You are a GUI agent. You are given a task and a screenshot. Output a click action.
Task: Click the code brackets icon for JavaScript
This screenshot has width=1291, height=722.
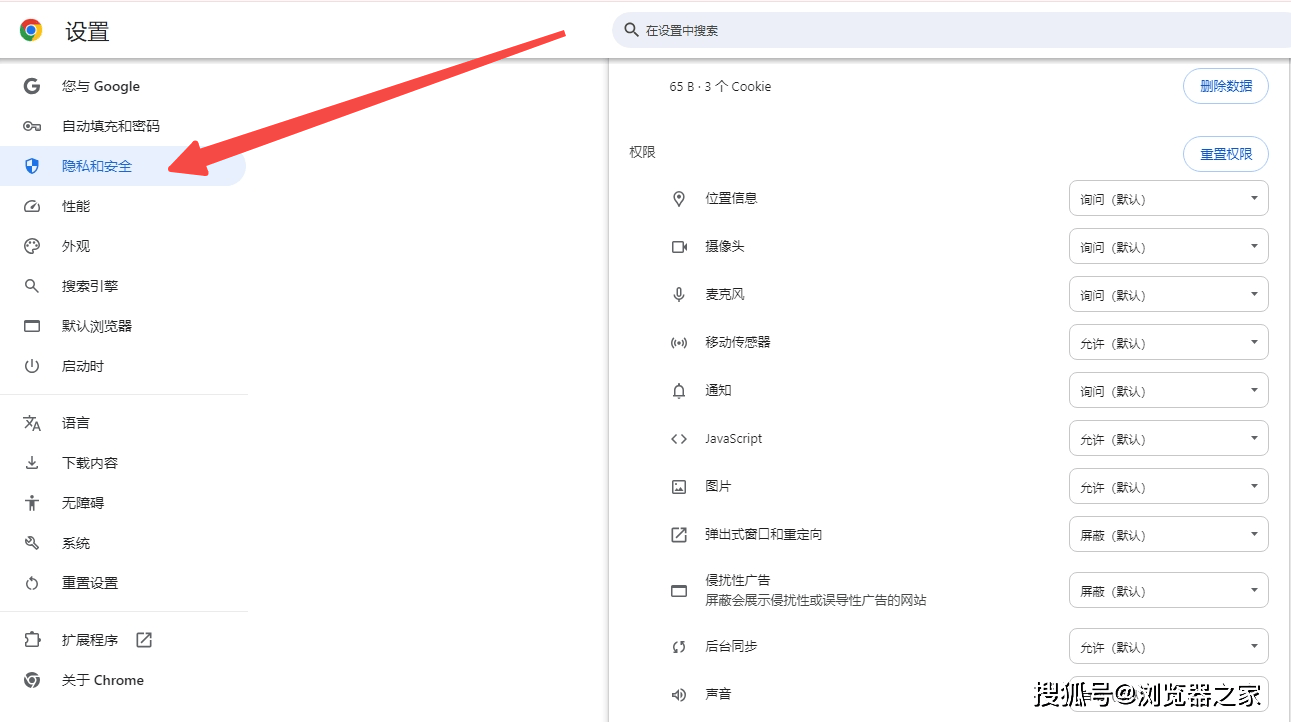tap(679, 439)
